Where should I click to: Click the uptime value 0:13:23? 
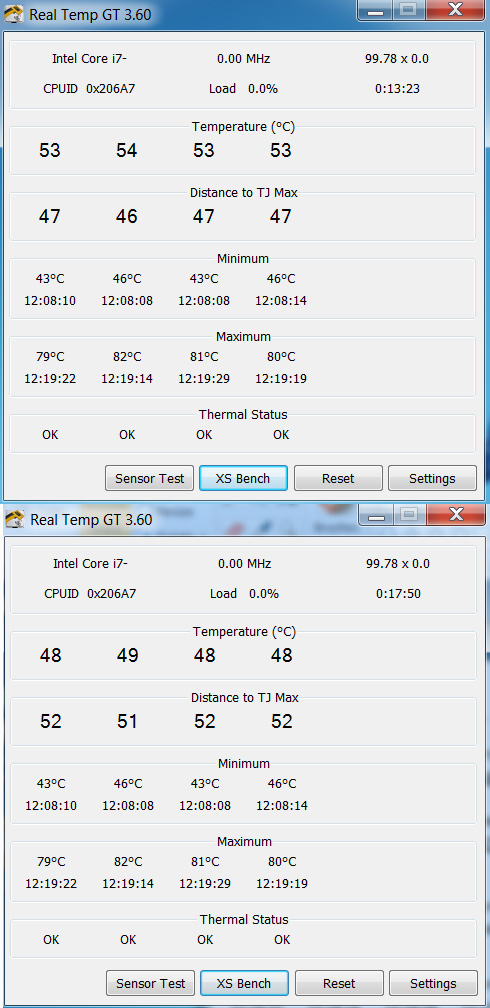tap(397, 89)
